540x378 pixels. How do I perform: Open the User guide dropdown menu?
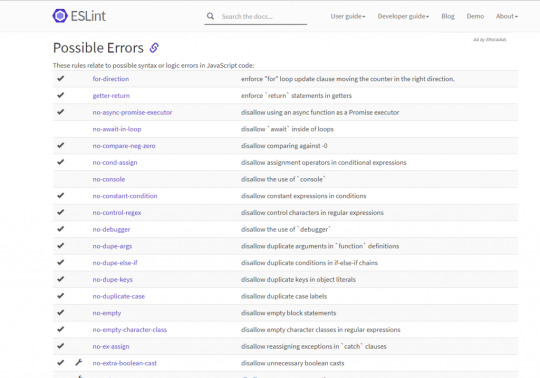point(348,16)
